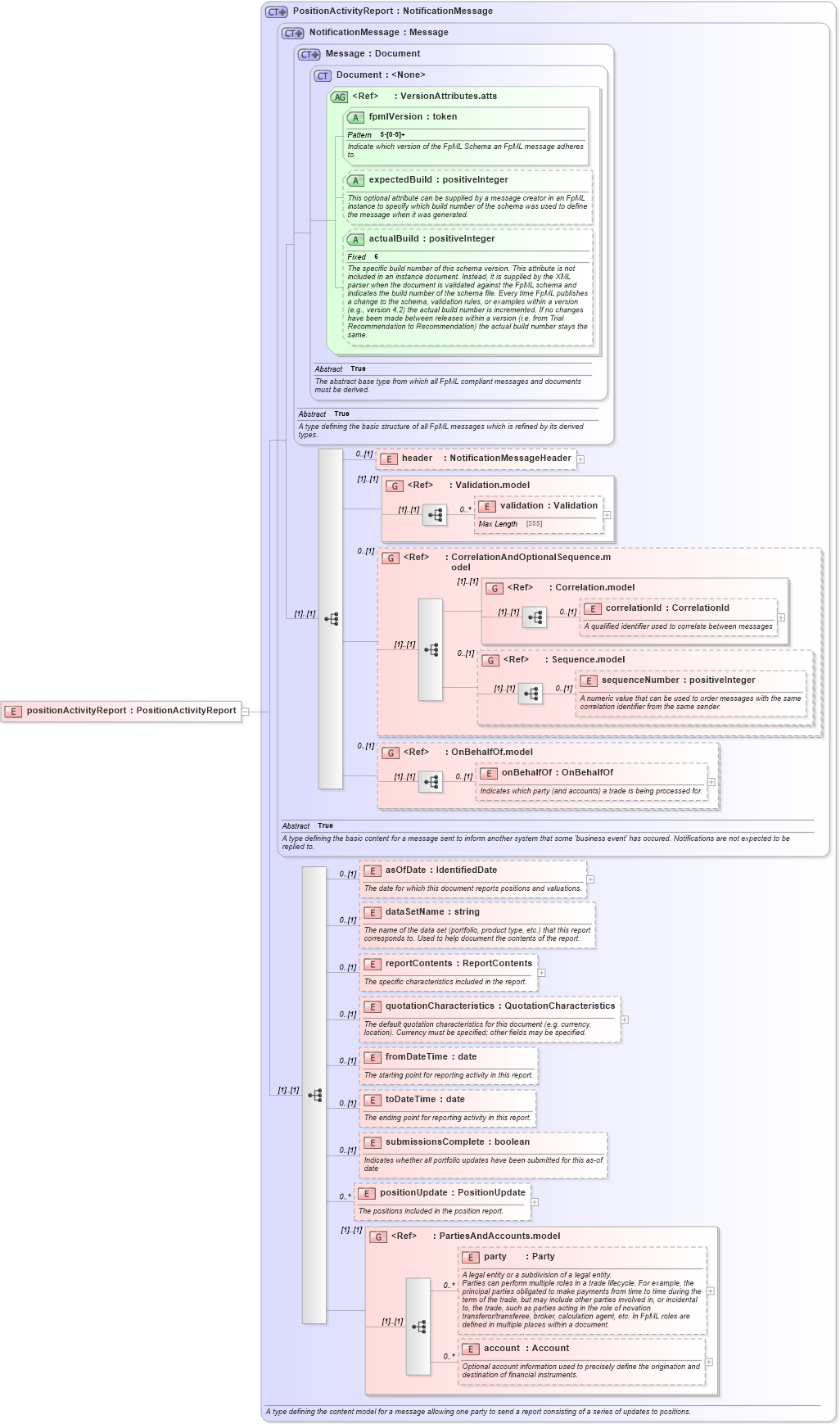Click the CT icon beside Message : Document
Image resolution: width=840 pixels, height=1424 pixels.
309,54
